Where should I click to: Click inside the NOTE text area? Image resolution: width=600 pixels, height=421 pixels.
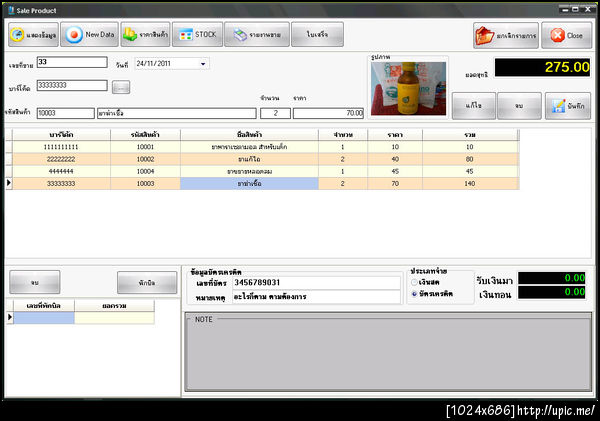(388, 356)
